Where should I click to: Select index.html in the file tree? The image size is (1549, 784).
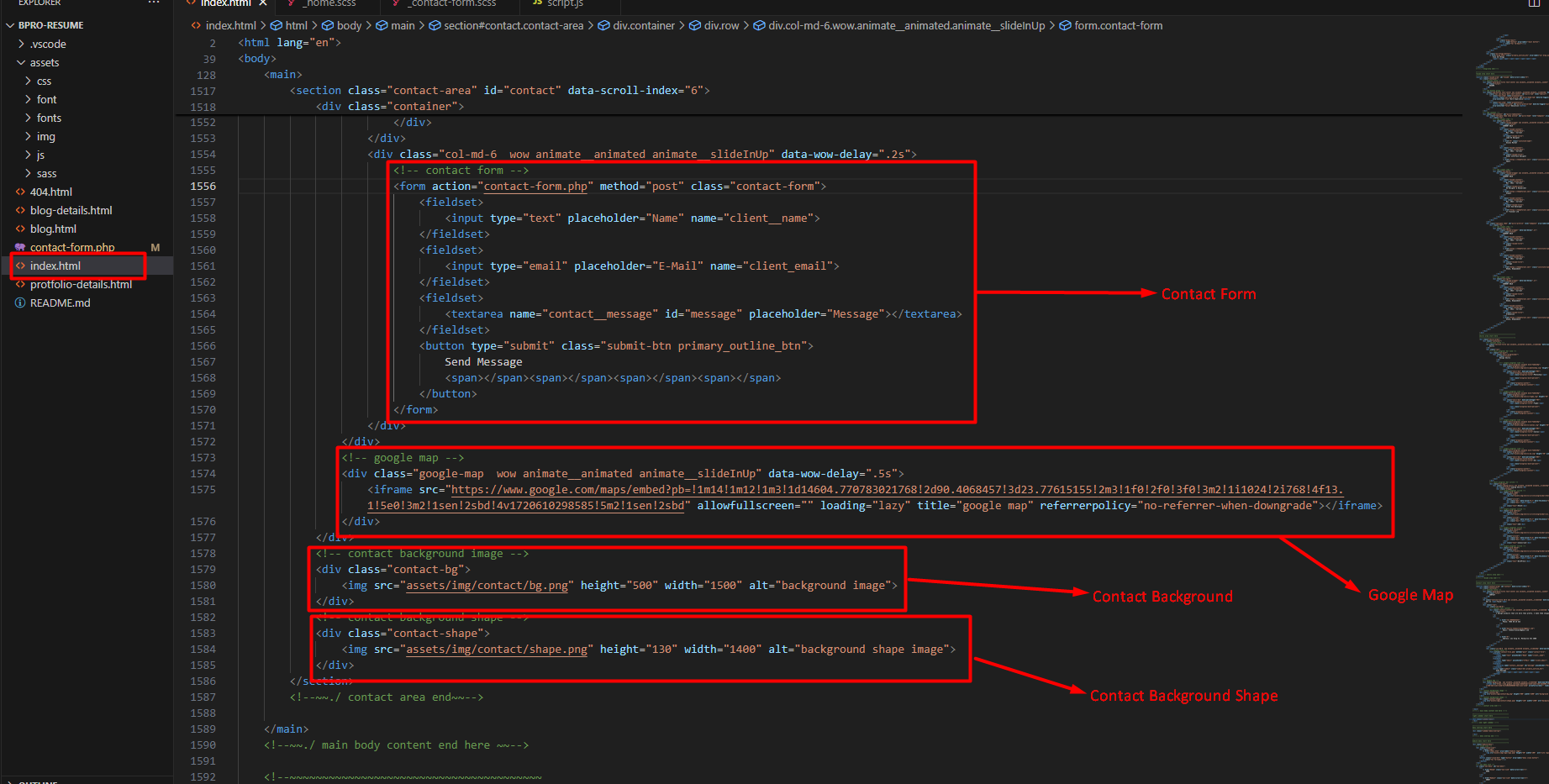pos(55,266)
